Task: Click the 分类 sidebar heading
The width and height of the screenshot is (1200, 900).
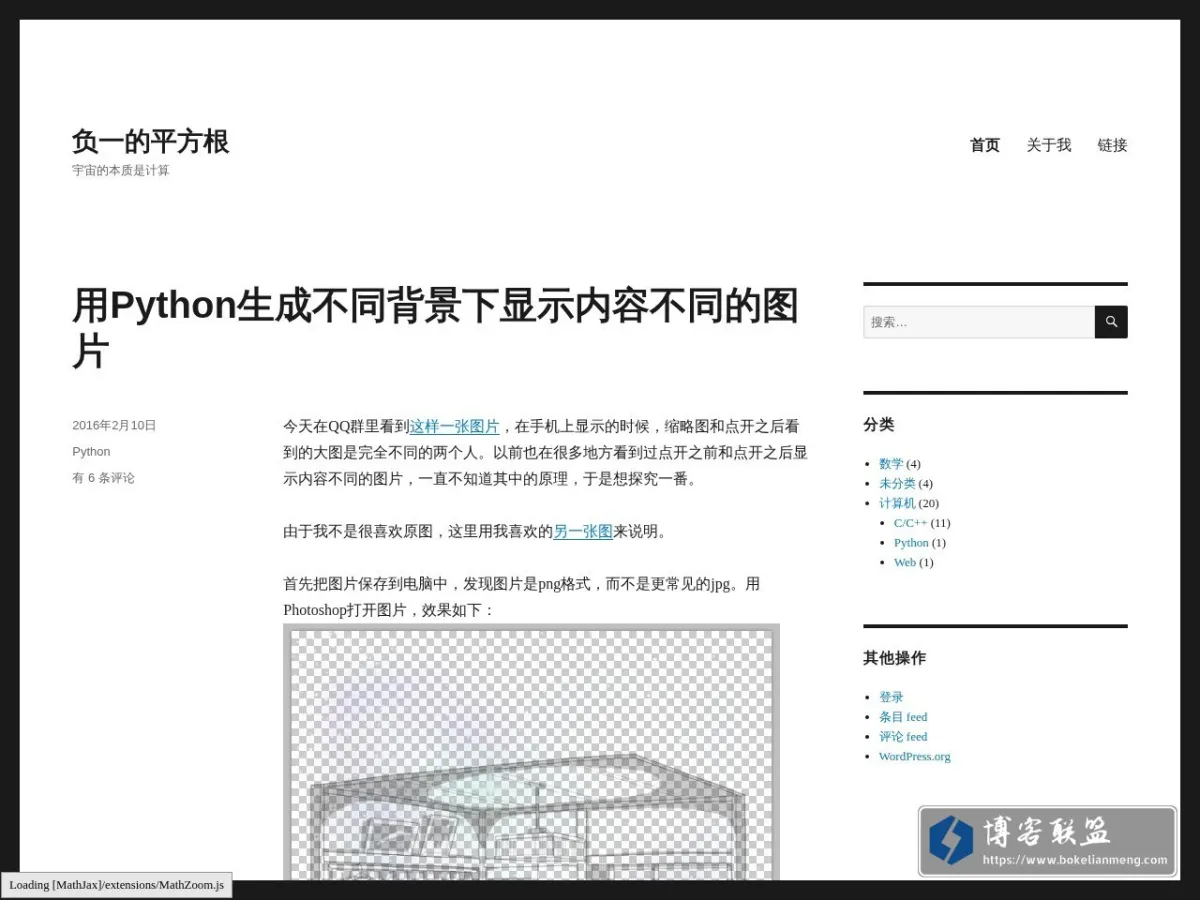Action: tap(879, 424)
